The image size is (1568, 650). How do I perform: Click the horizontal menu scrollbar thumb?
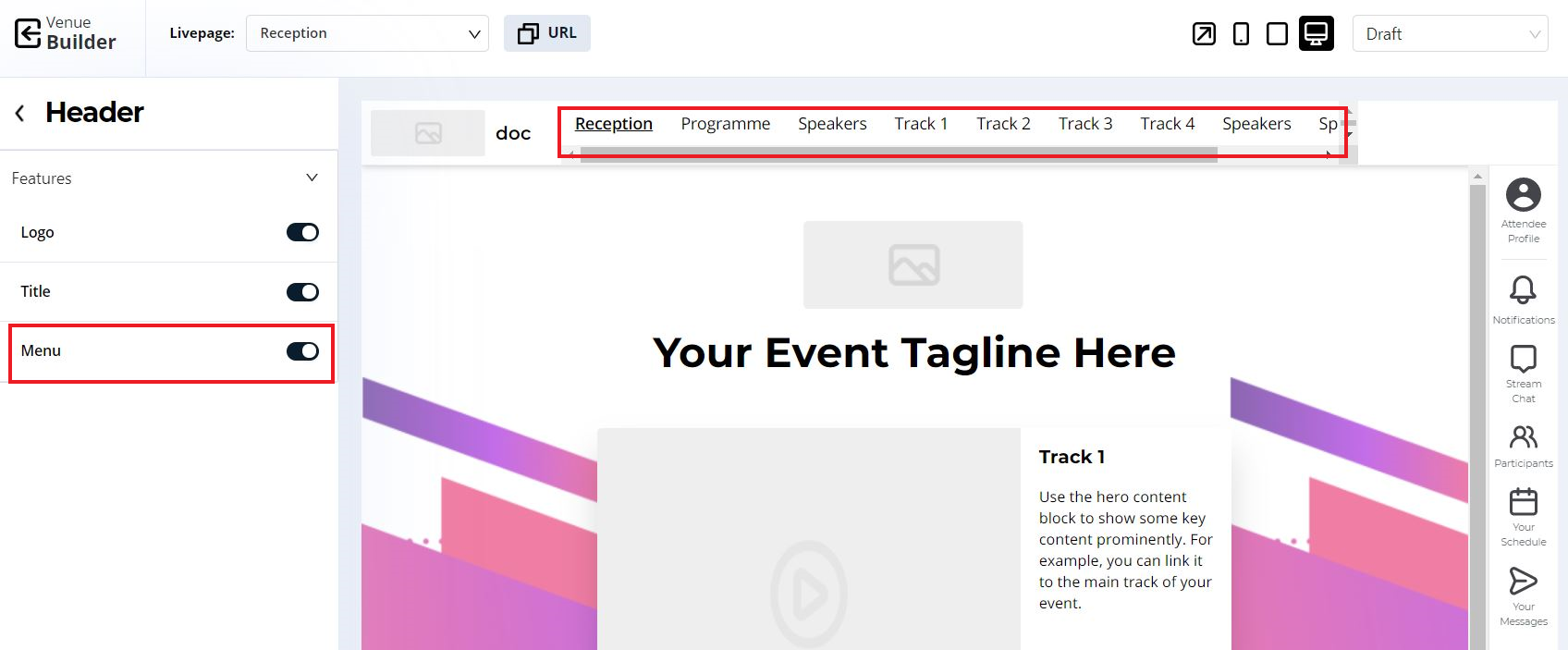point(899,154)
